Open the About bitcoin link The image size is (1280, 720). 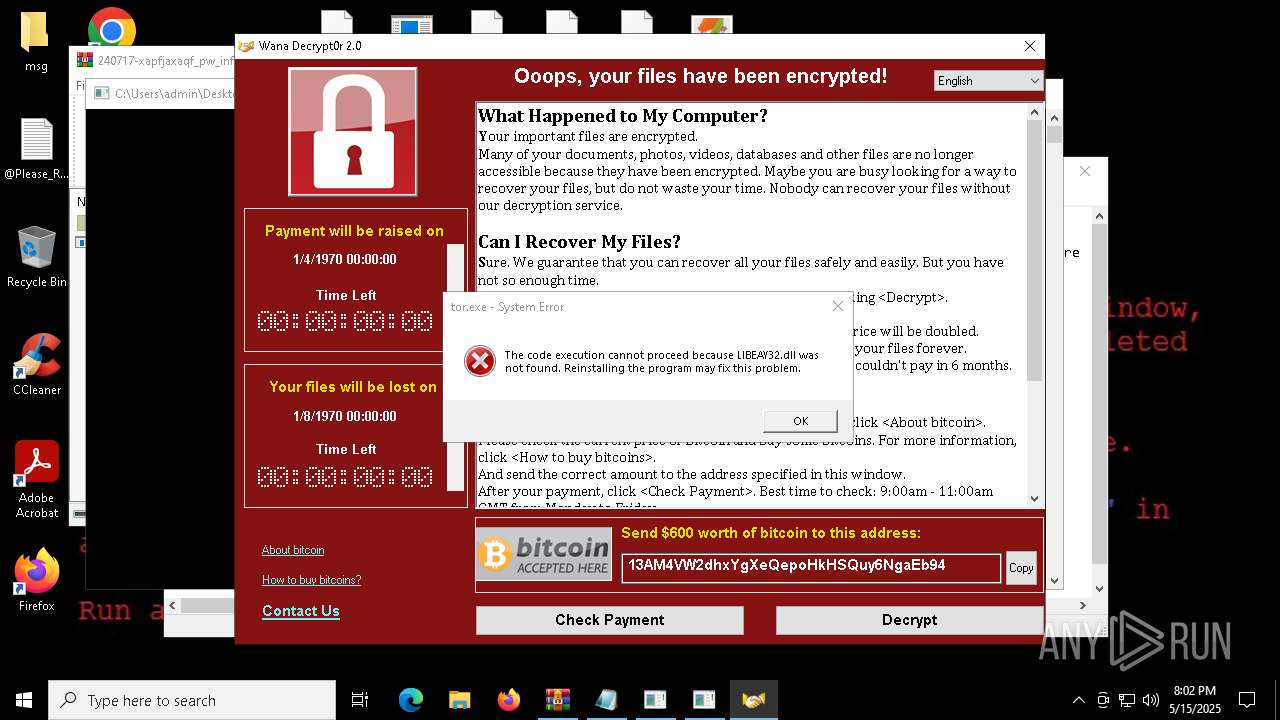(x=293, y=550)
